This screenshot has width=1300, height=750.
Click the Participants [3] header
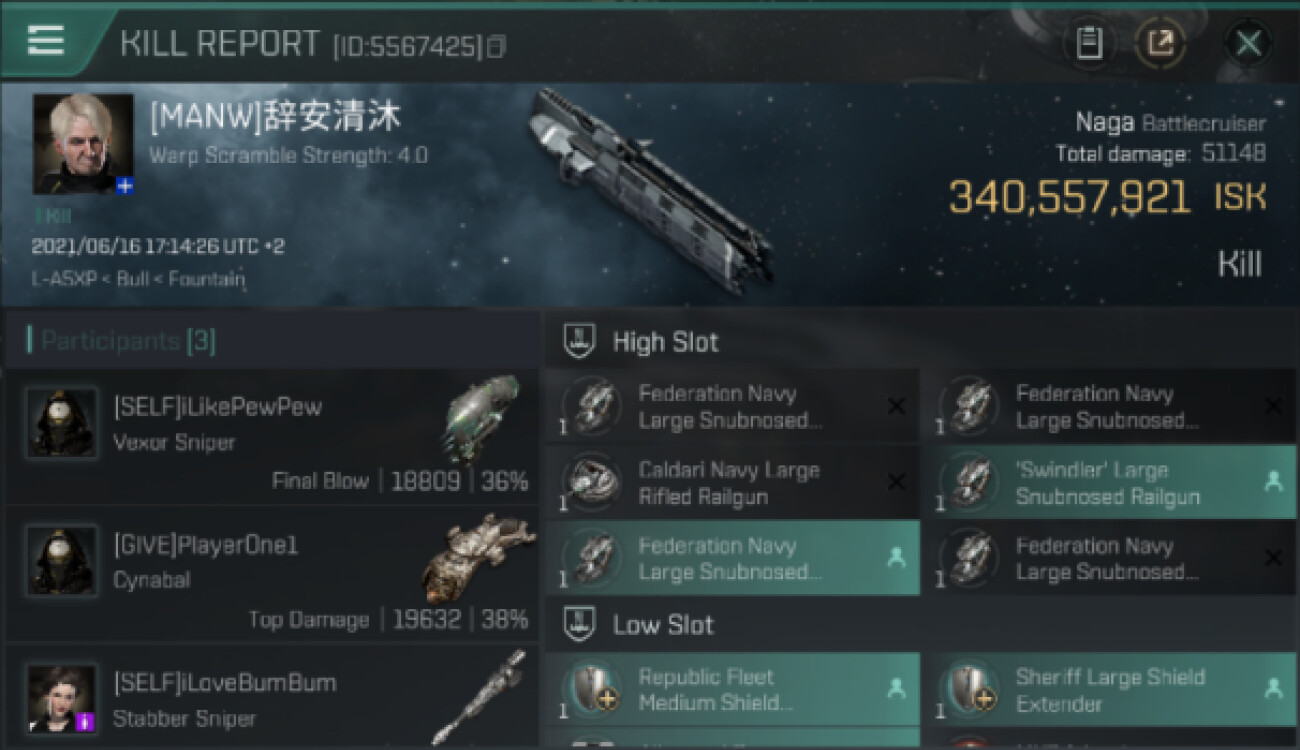click(x=122, y=341)
